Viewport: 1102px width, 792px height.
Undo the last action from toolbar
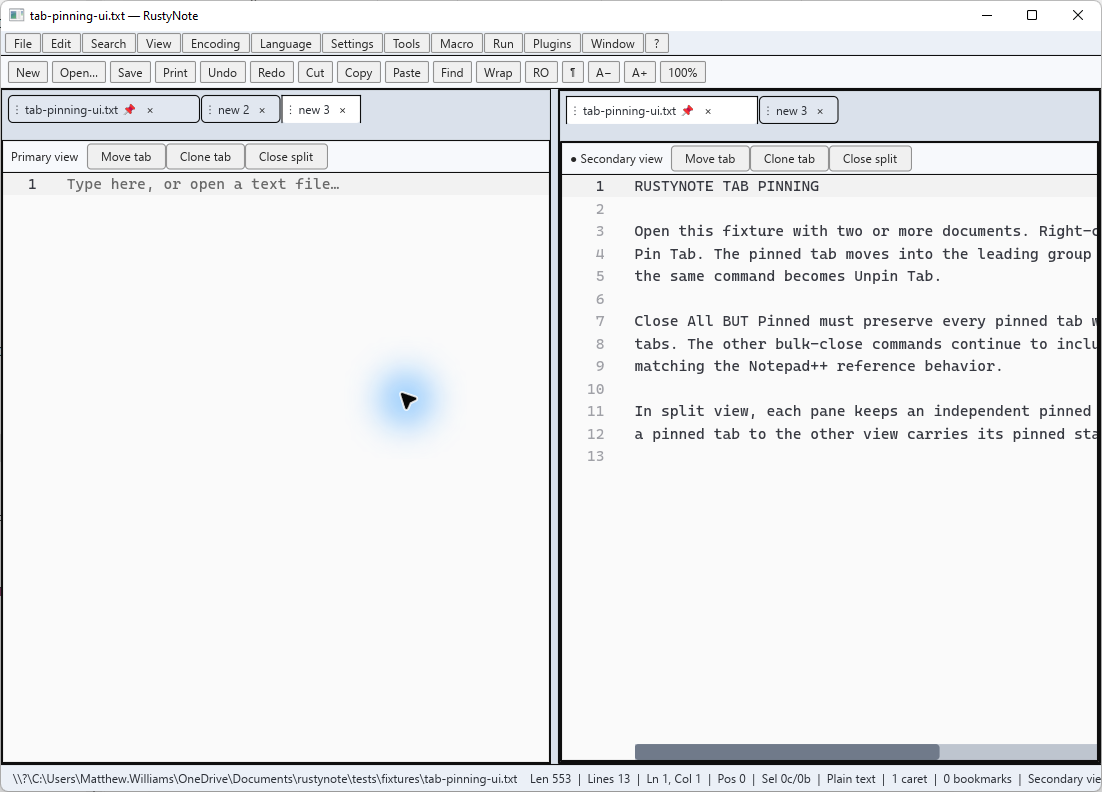coord(222,72)
